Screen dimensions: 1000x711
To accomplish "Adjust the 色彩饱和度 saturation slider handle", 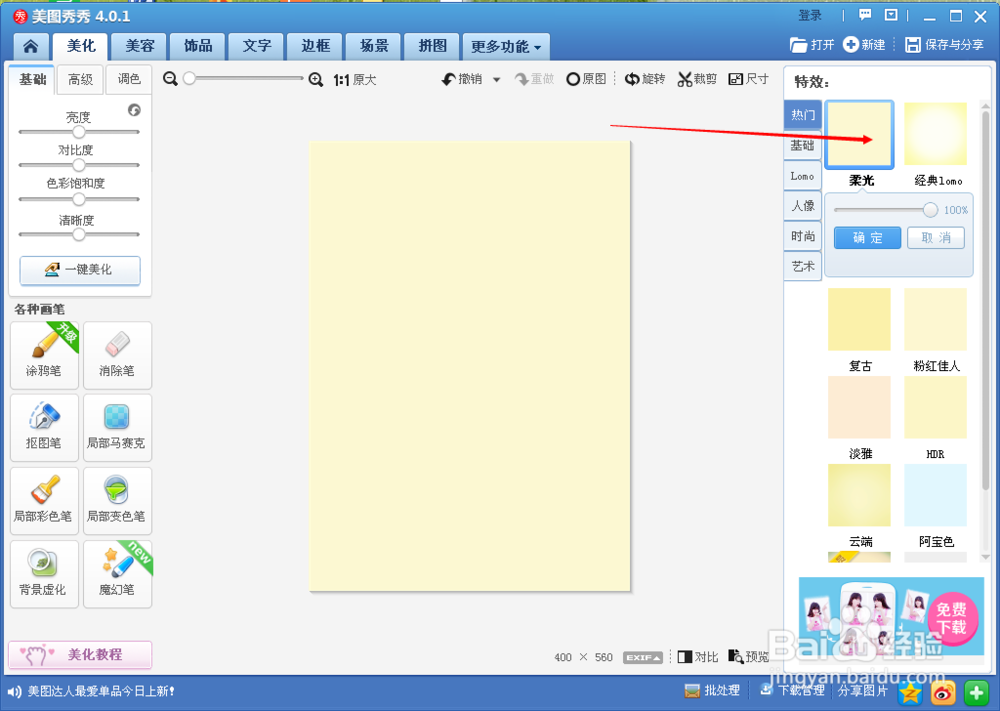I will [78, 199].
